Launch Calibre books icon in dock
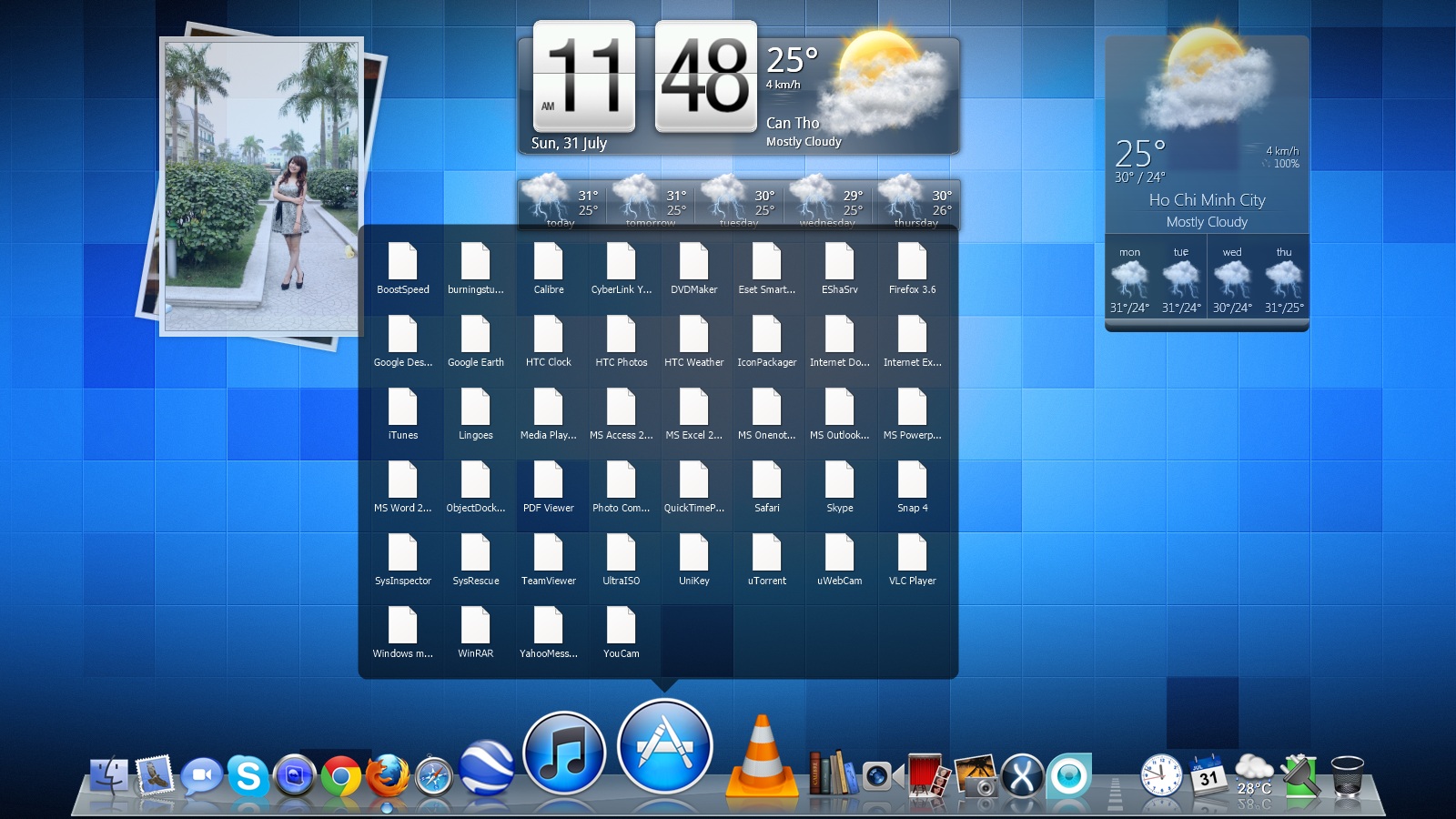Screen dimensions: 1456x819 (833, 773)
